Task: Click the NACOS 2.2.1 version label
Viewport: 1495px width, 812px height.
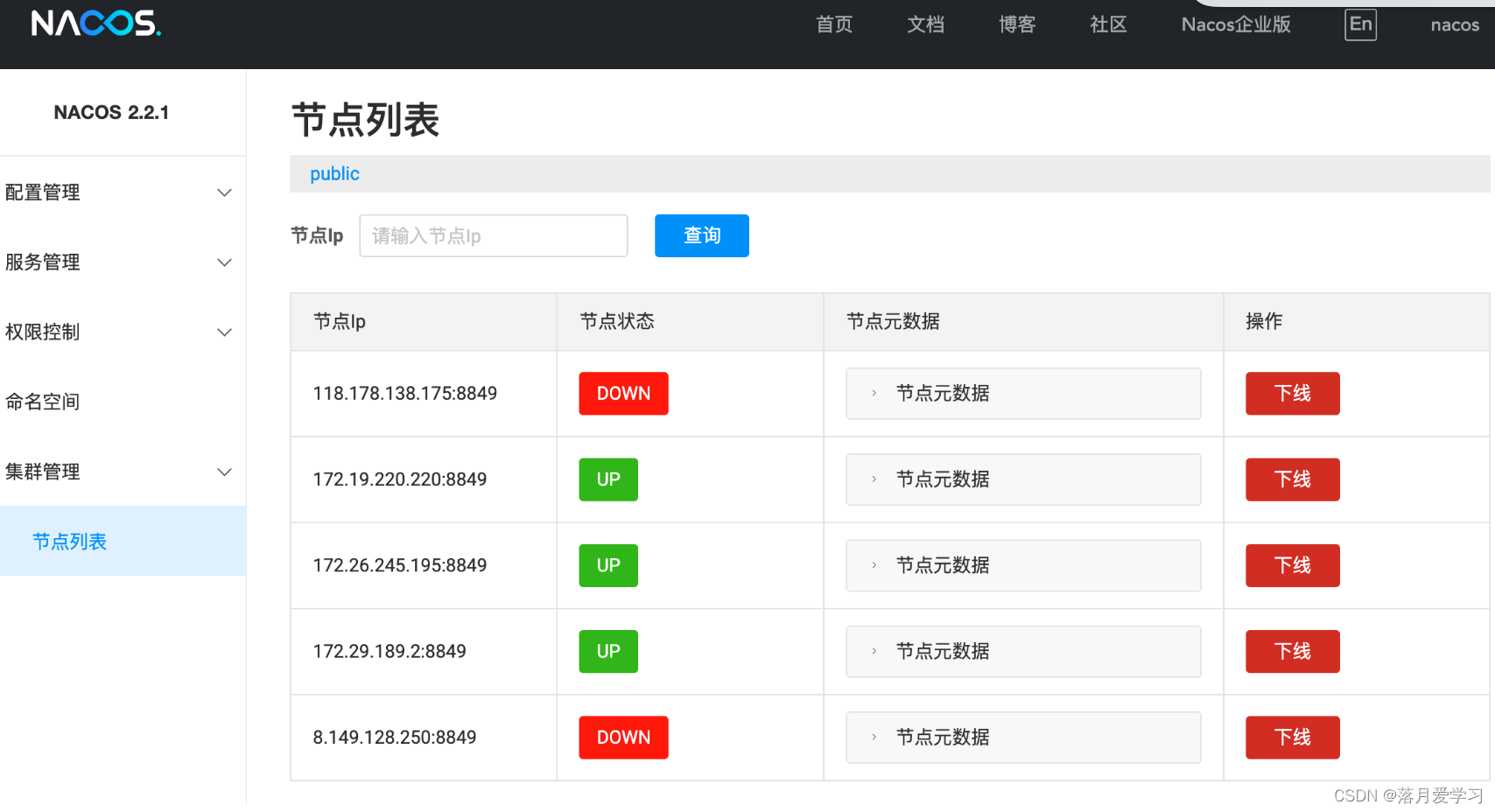Action: 111,112
